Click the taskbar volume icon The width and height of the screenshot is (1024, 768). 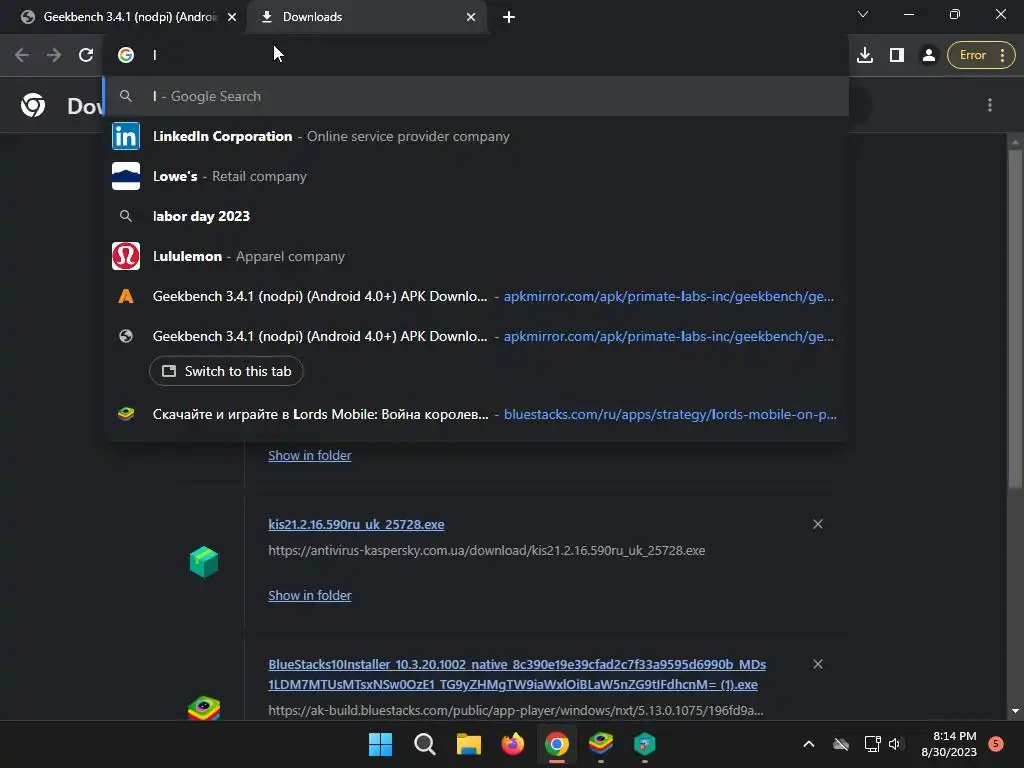(x=895, y=744)
